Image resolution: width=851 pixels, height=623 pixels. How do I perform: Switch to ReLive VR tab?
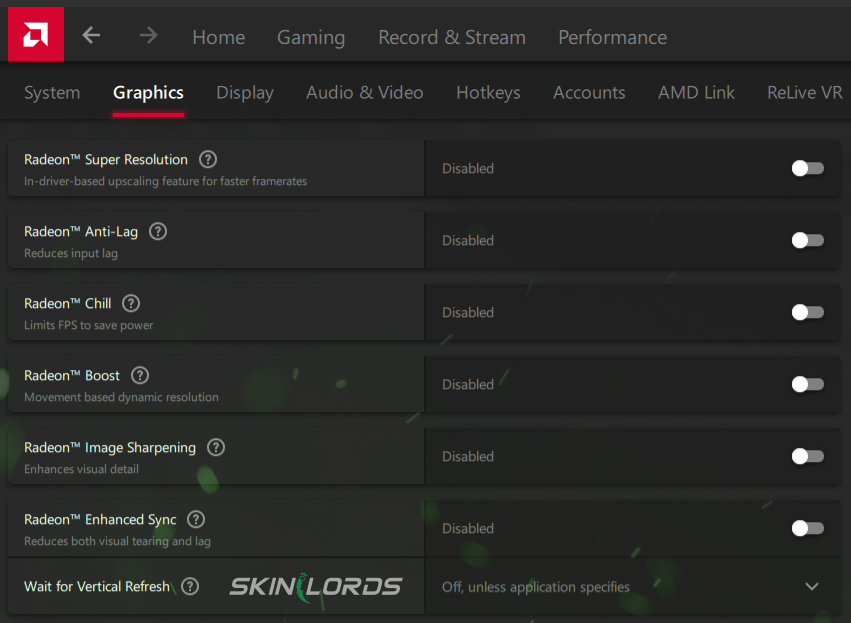805,93
